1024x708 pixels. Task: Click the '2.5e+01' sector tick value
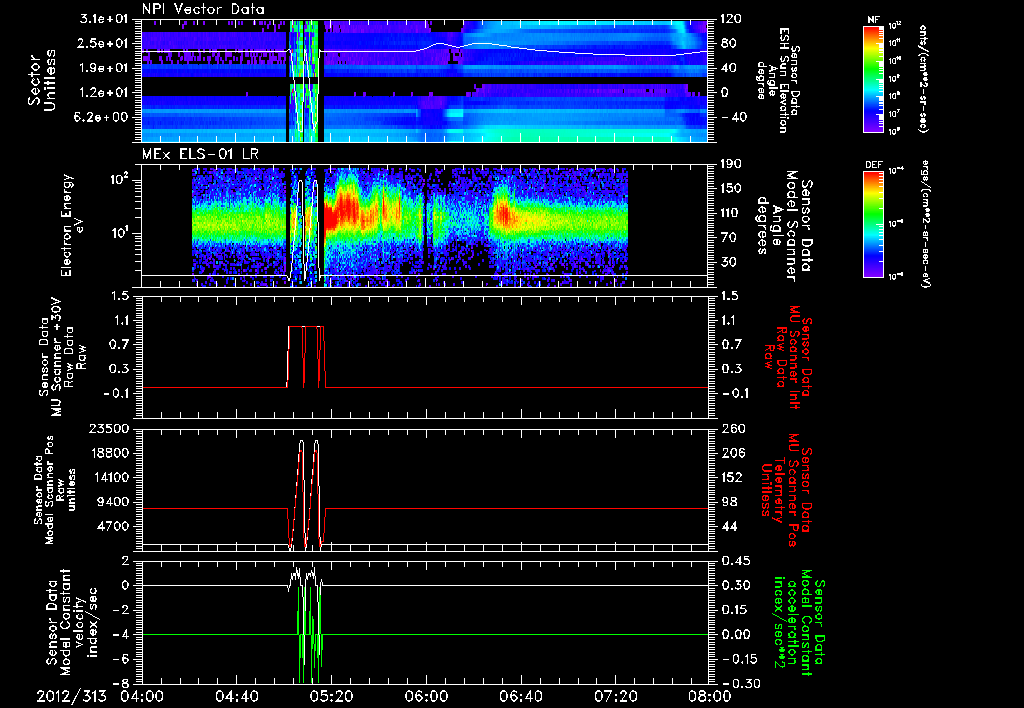tap(104, 43)
